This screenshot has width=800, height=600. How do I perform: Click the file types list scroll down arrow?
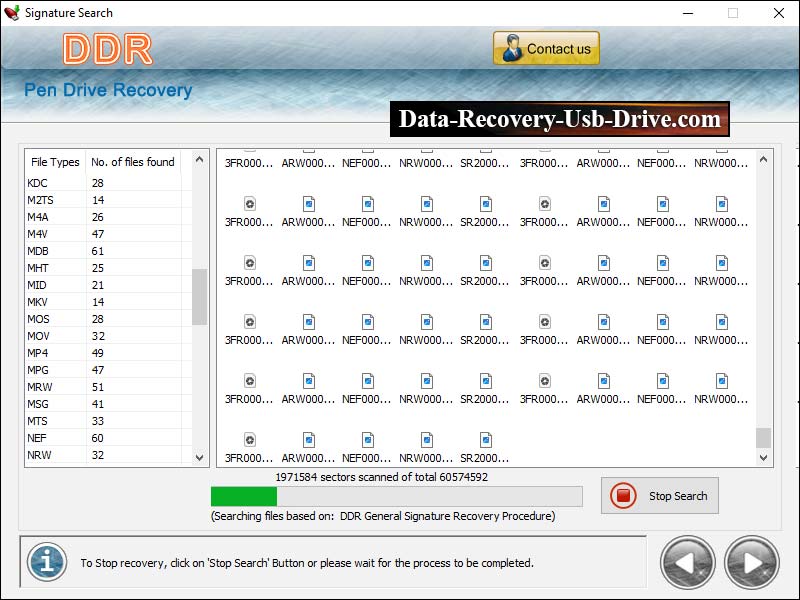point(199,458)
